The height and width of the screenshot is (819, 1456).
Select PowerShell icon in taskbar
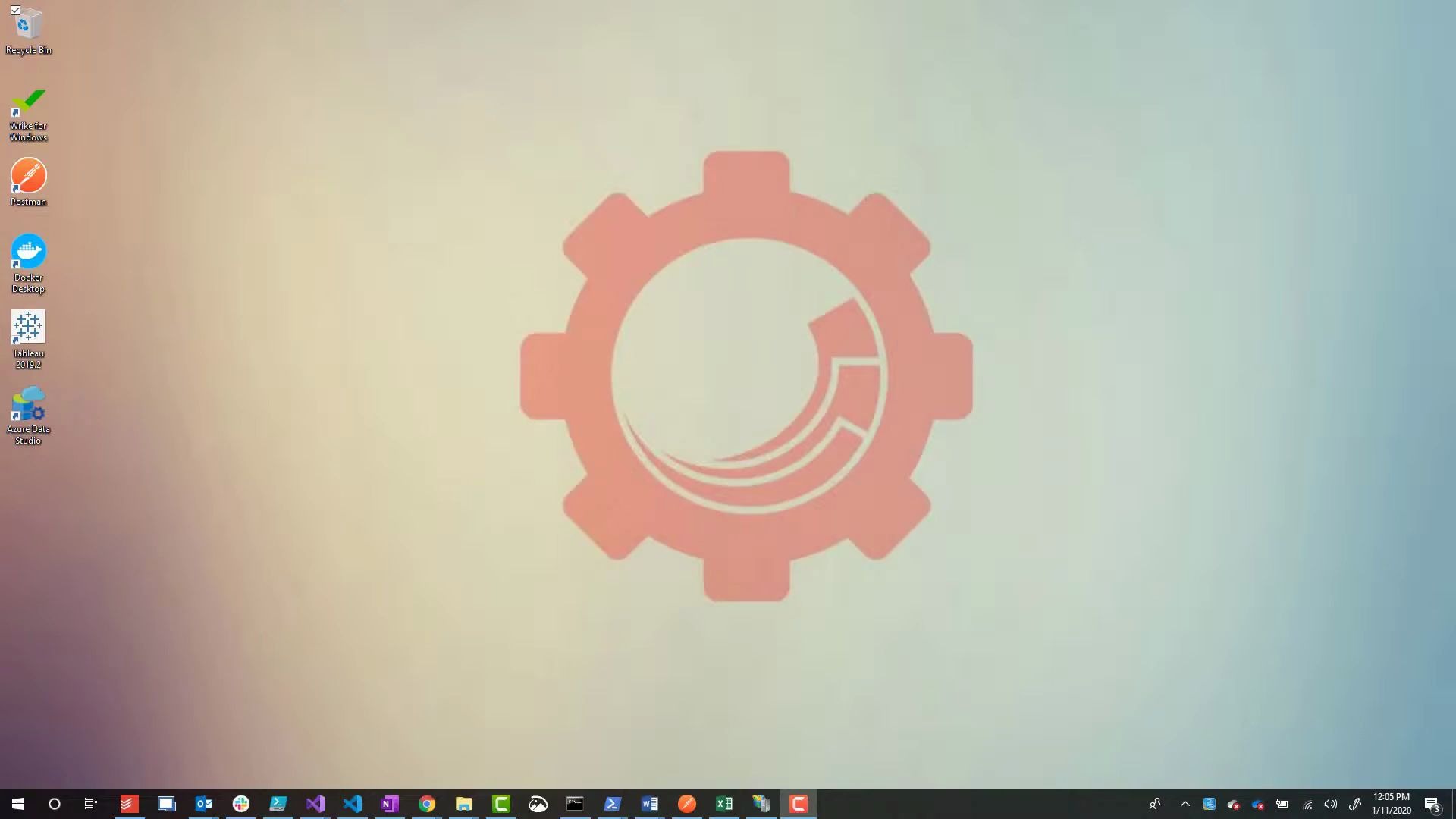(x=612, y=803)
